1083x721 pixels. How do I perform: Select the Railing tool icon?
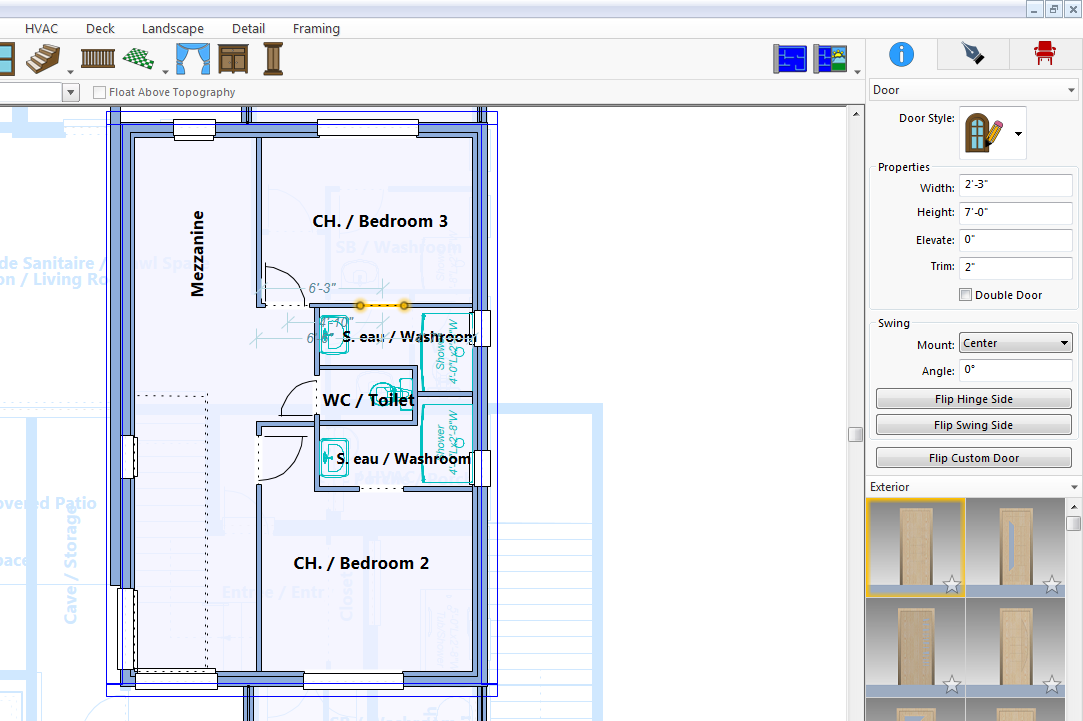(97, 58)
